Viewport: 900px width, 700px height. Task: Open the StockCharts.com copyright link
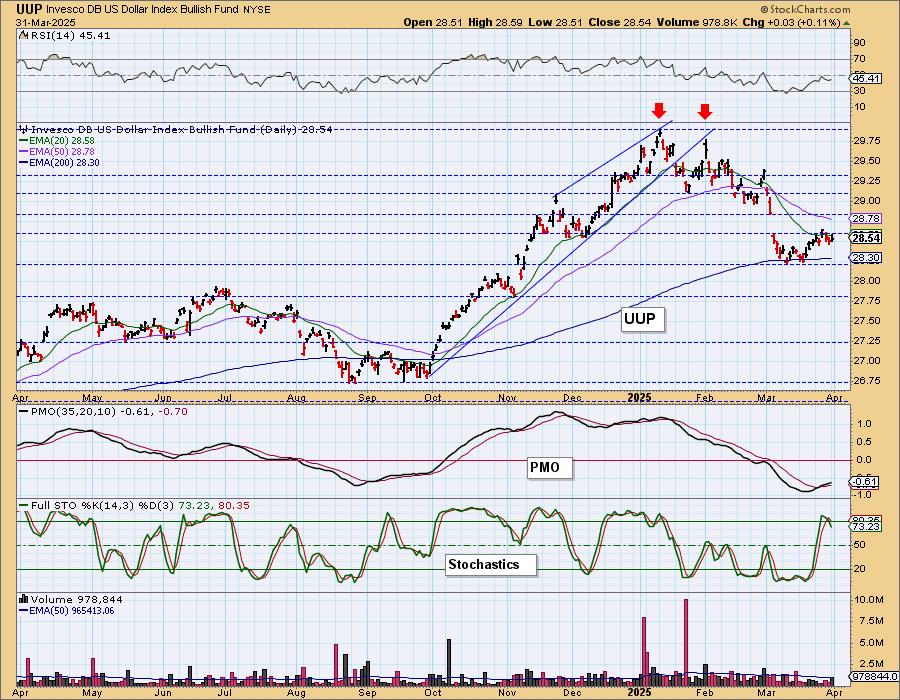click(805, 9)
